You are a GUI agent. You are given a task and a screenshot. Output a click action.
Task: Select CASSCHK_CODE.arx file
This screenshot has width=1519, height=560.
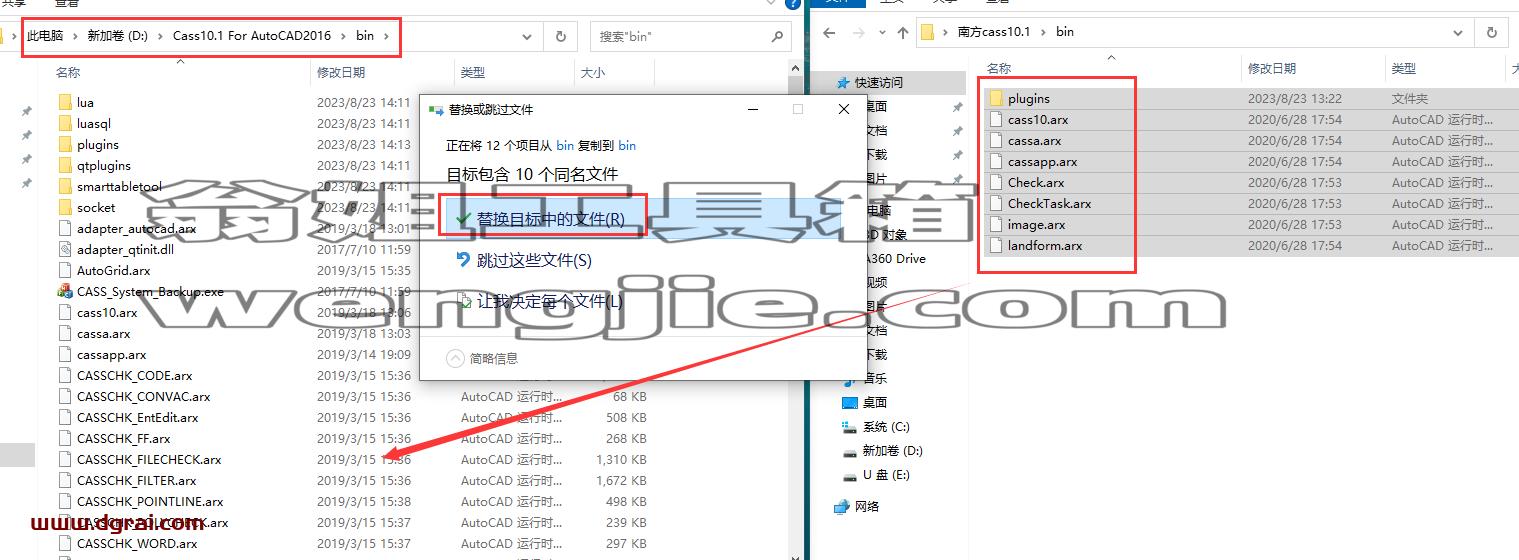pyautogui.click(x=134, y=376)
